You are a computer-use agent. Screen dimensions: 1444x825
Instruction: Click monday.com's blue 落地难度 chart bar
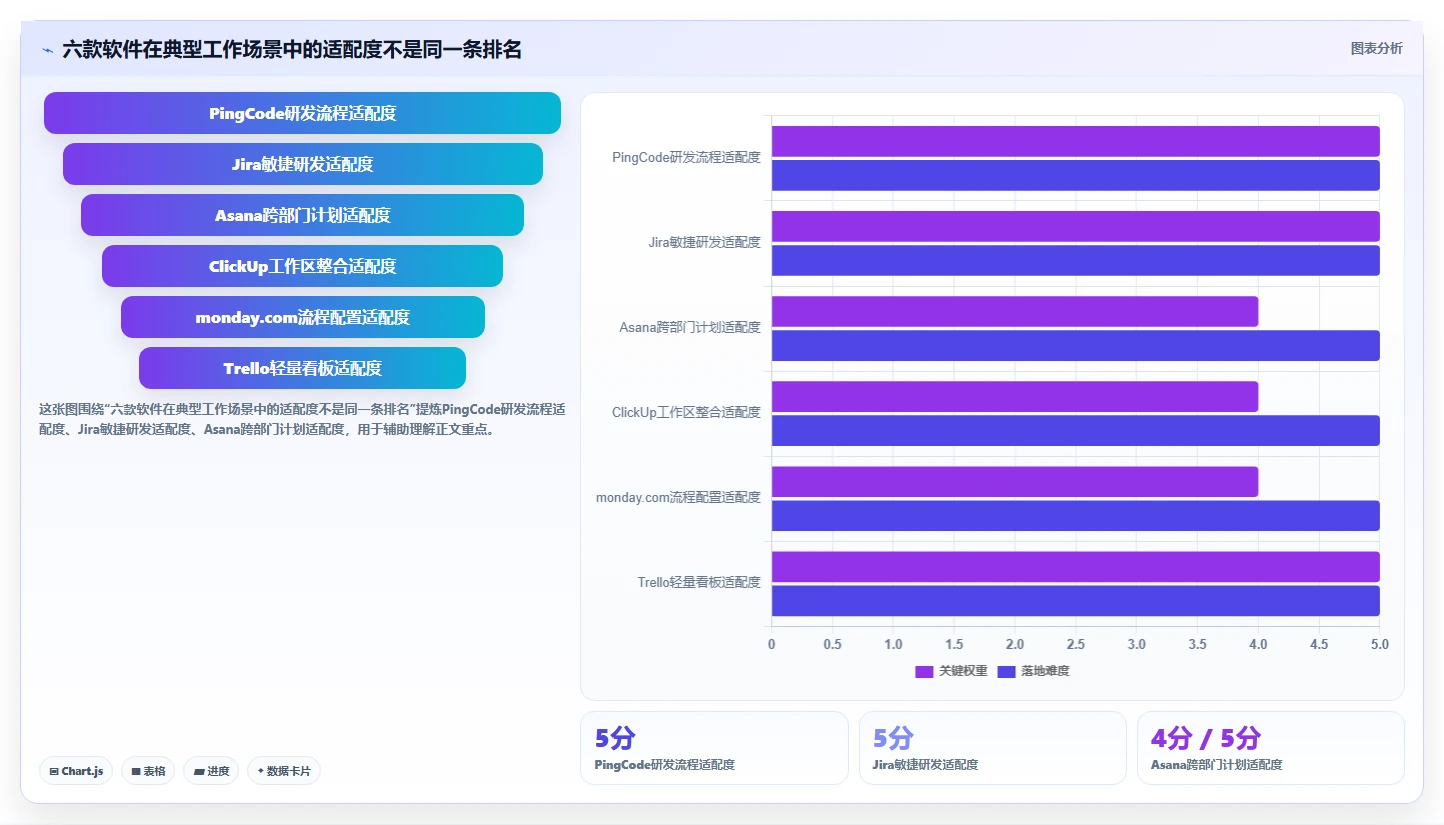pos(1075,515)
